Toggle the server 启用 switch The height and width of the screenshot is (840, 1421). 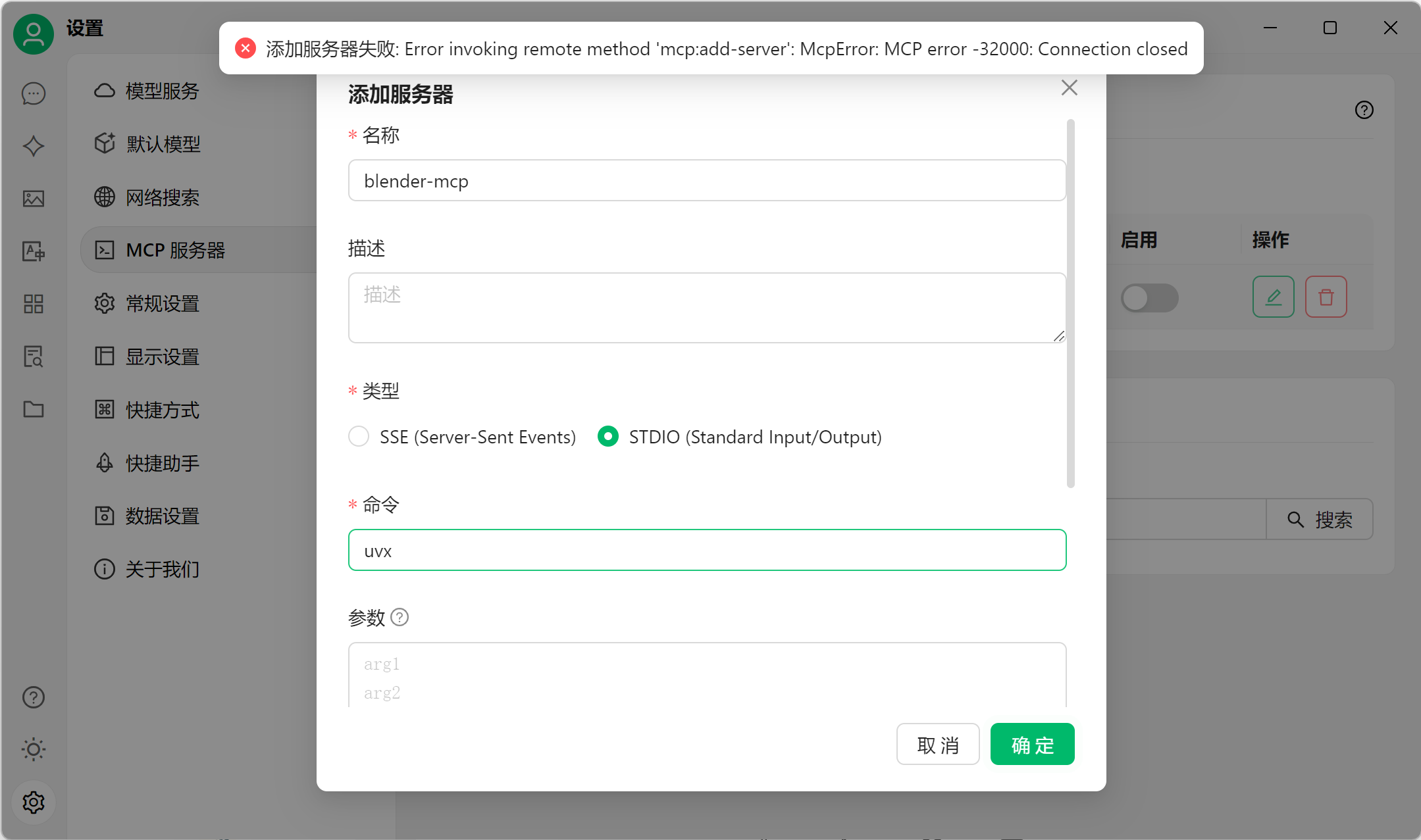coord(1149,298)
